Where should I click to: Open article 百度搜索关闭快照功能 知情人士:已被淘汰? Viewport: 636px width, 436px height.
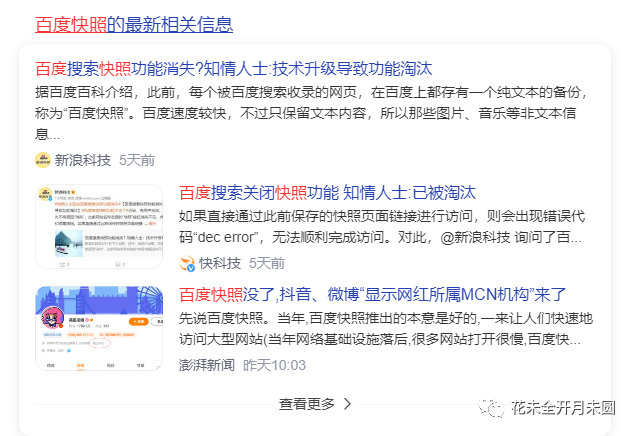[327, 193]
